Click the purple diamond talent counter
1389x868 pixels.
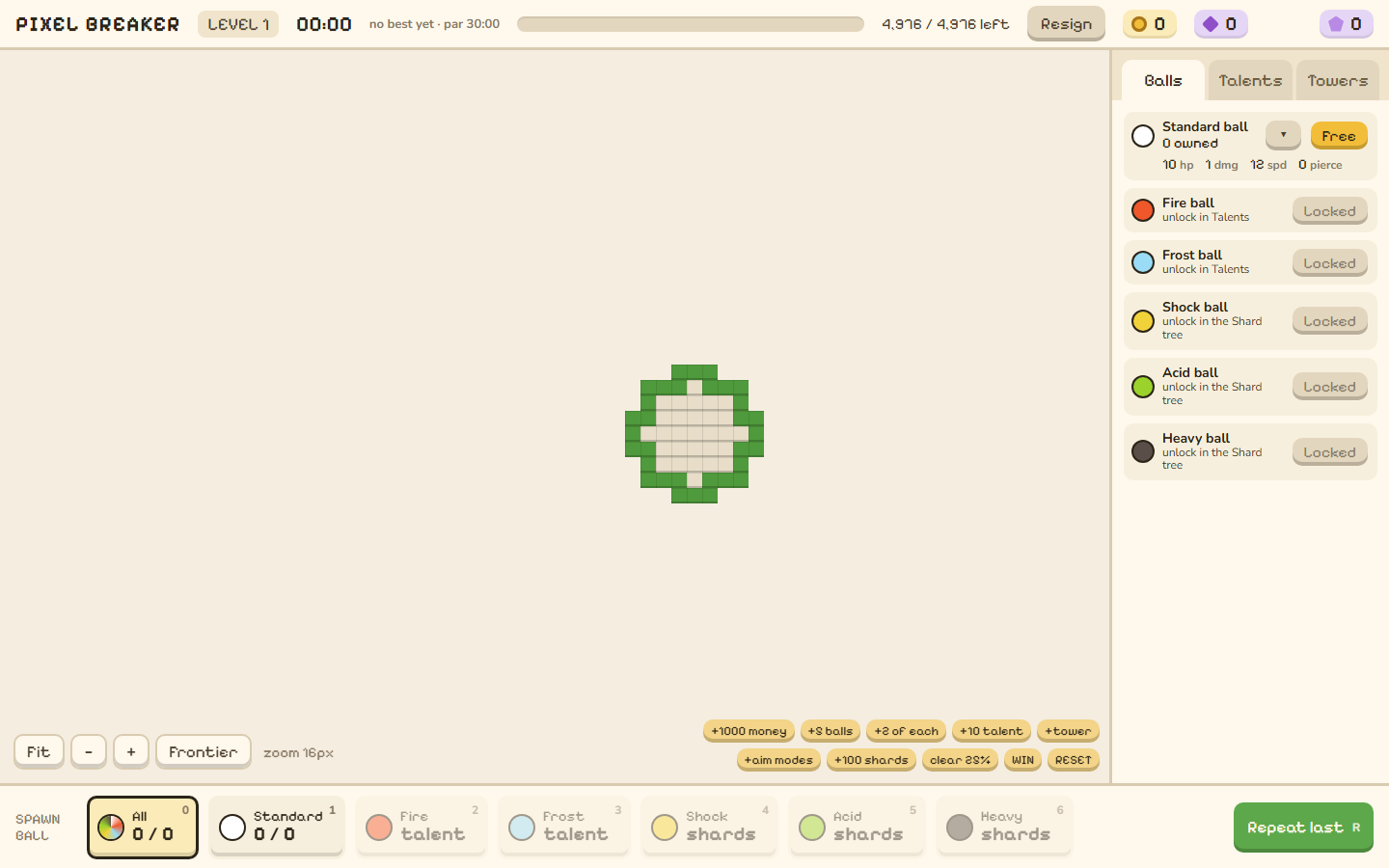1220,24
